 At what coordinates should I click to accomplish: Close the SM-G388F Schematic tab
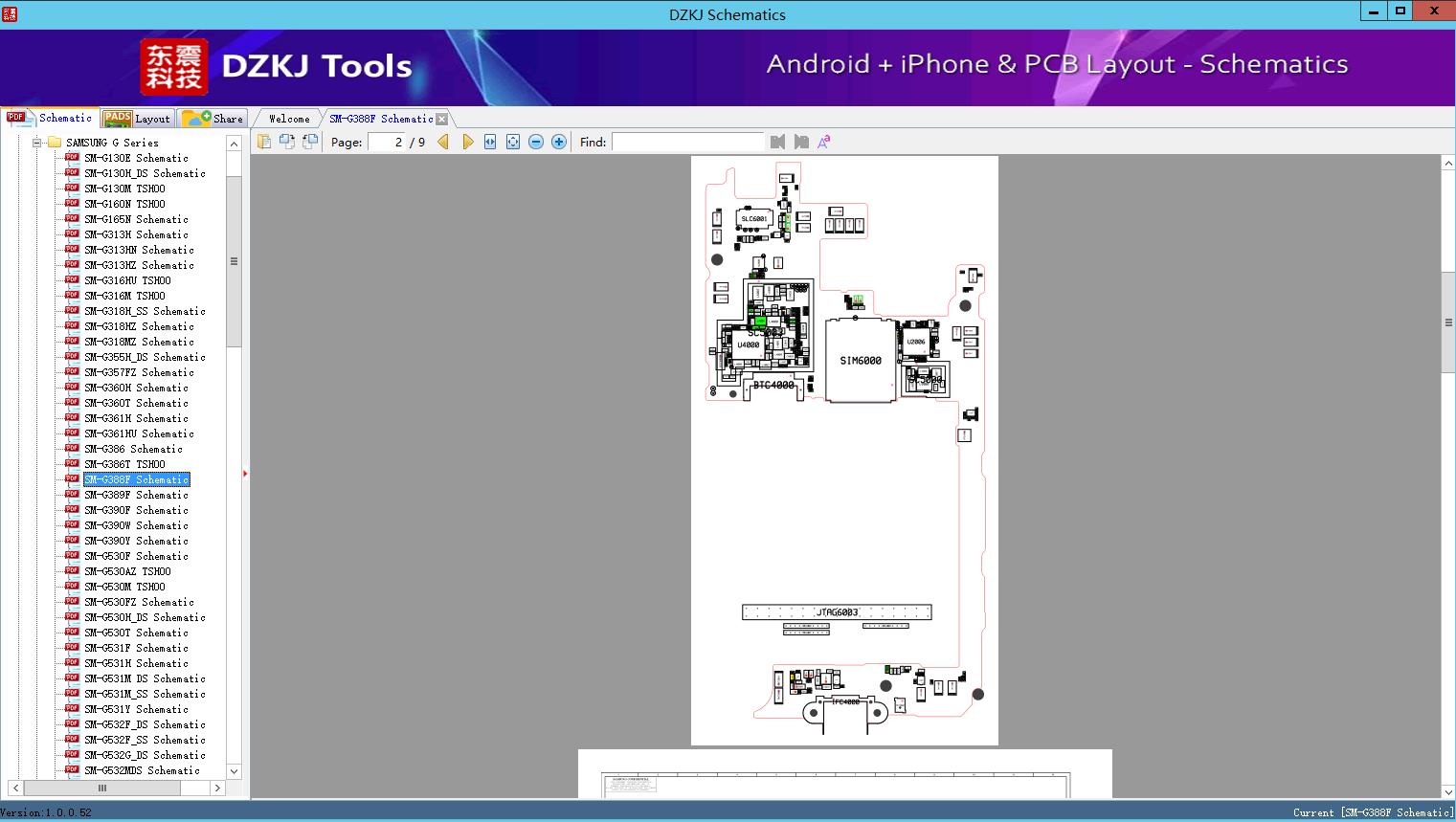pyautogui.click(x=441, y=119)
